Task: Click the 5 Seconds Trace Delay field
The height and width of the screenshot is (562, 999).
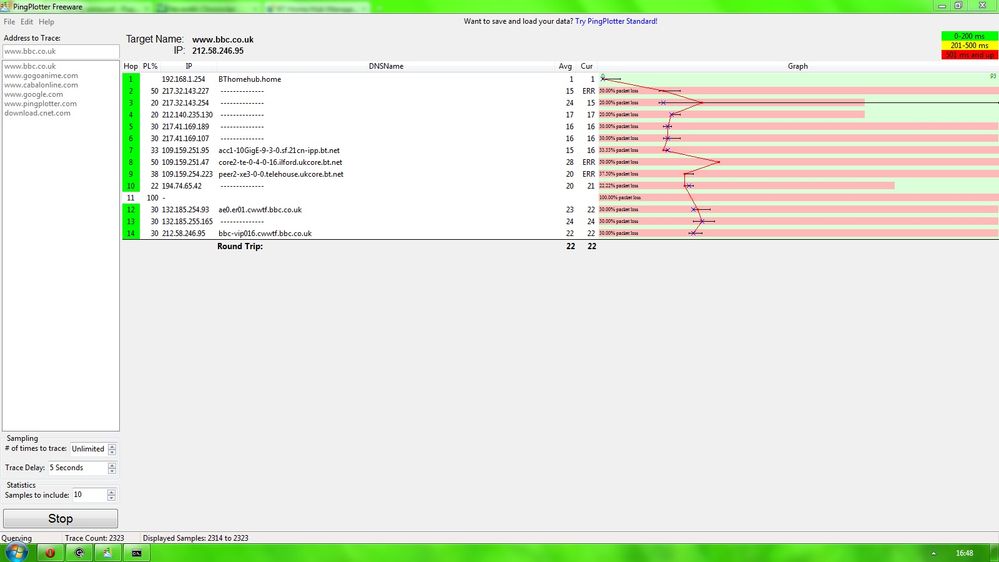Action: tap(78, 468)
